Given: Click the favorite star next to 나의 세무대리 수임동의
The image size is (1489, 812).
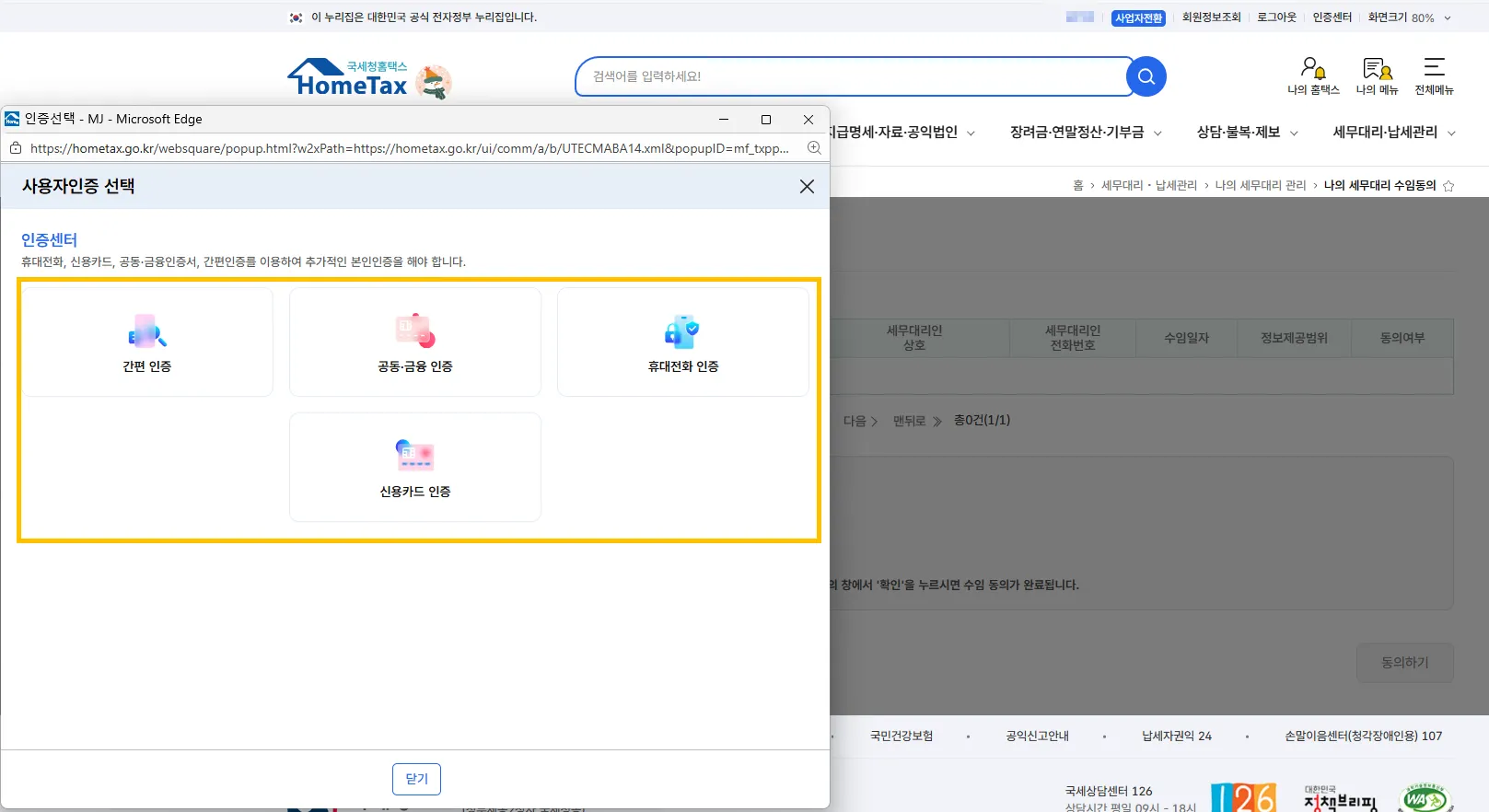Looking at the screenshot, I should click(x=1448, y=186).
